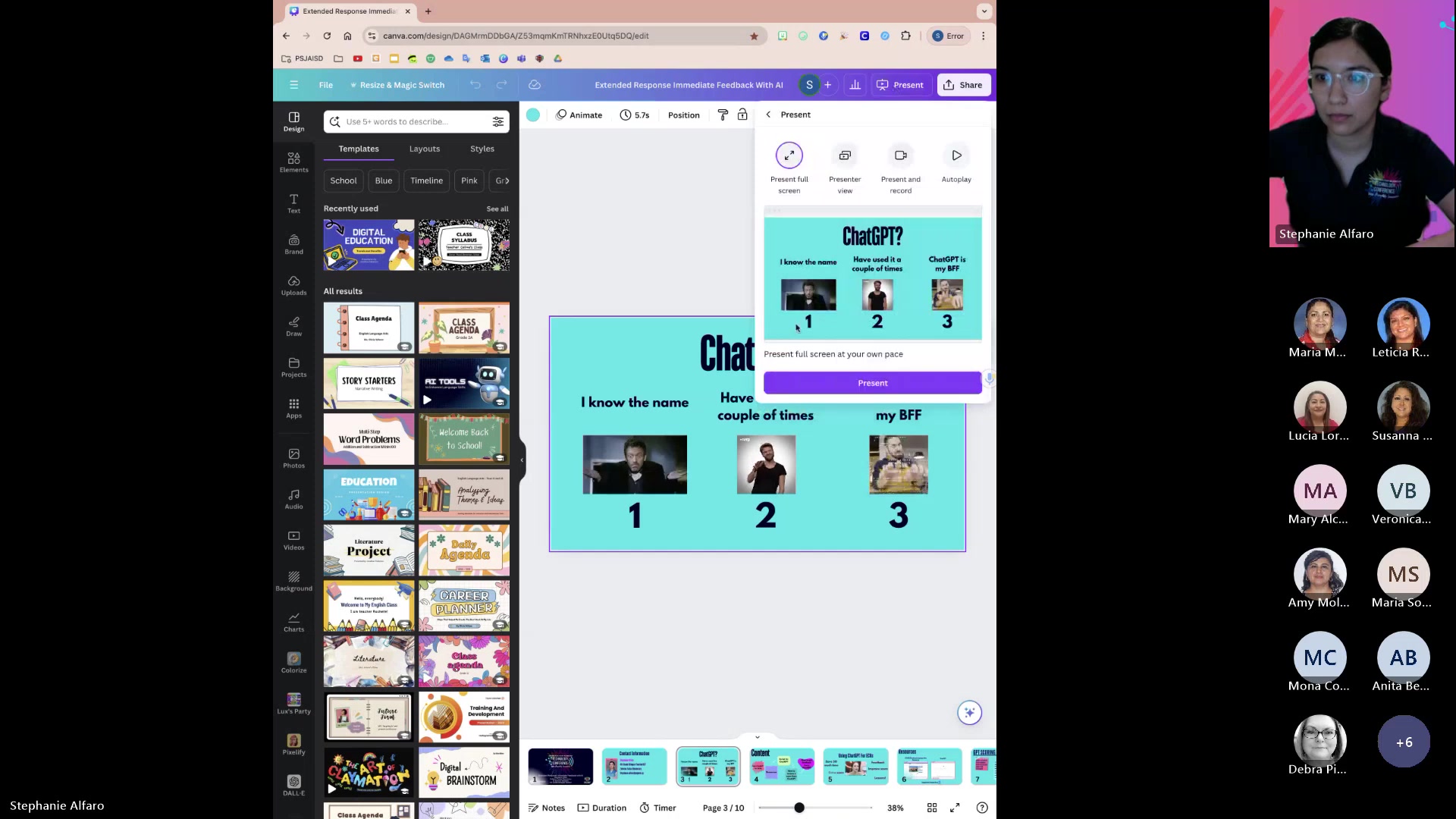Screen dimensions: 1456x819
Task: Open the DALL·E app
Action: point(293,786)
